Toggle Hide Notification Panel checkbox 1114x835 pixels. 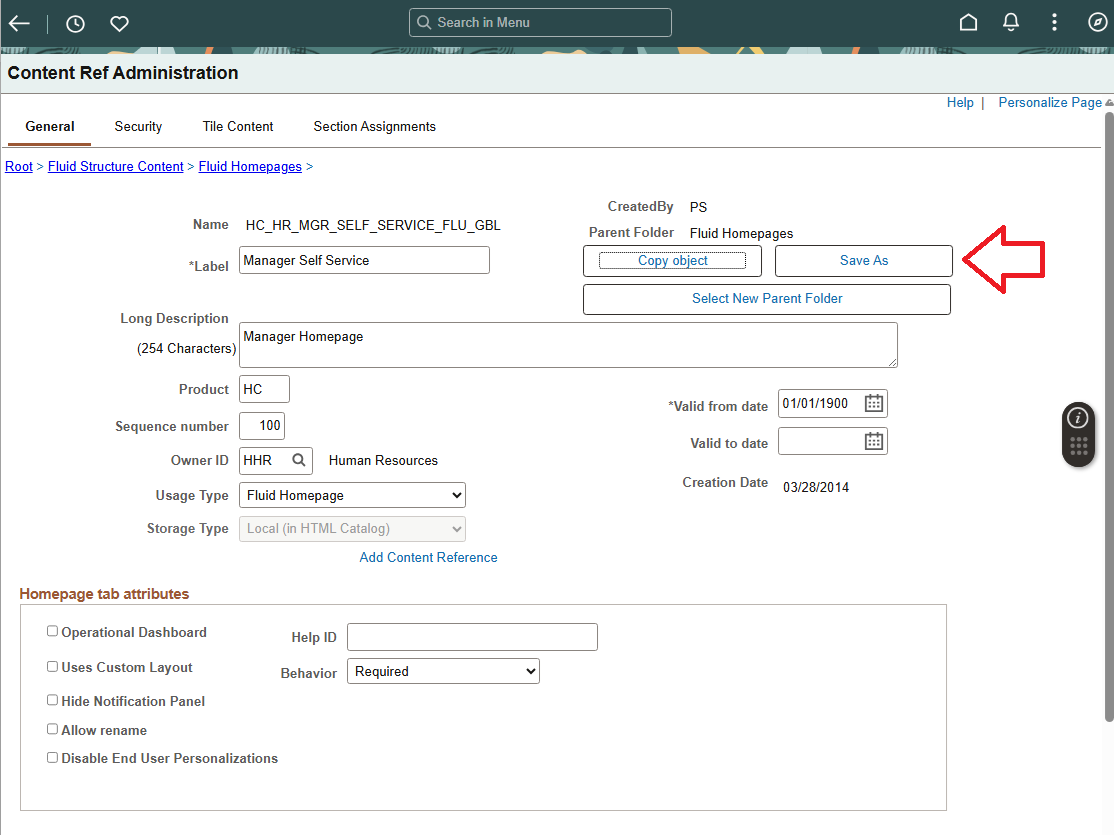(x=52, y=700)
